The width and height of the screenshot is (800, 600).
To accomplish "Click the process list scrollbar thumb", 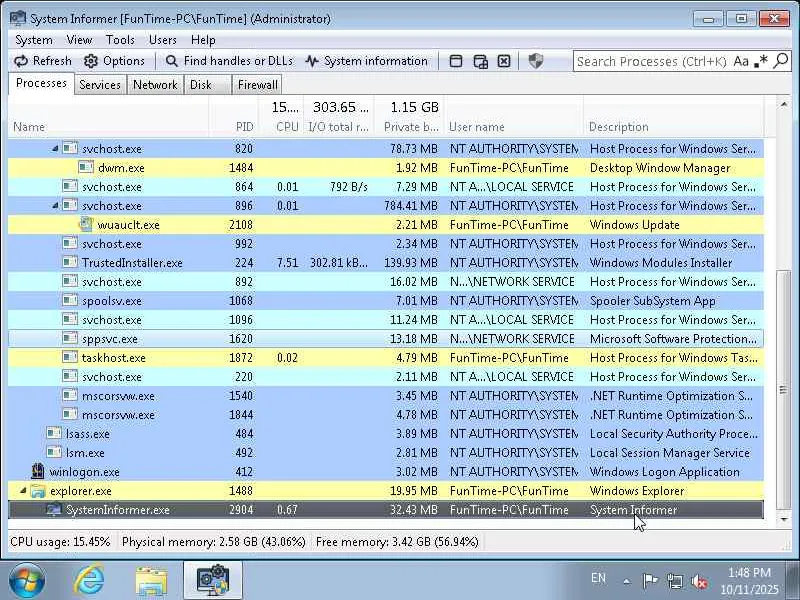I will pyautogui.click(x=784, y=389).
